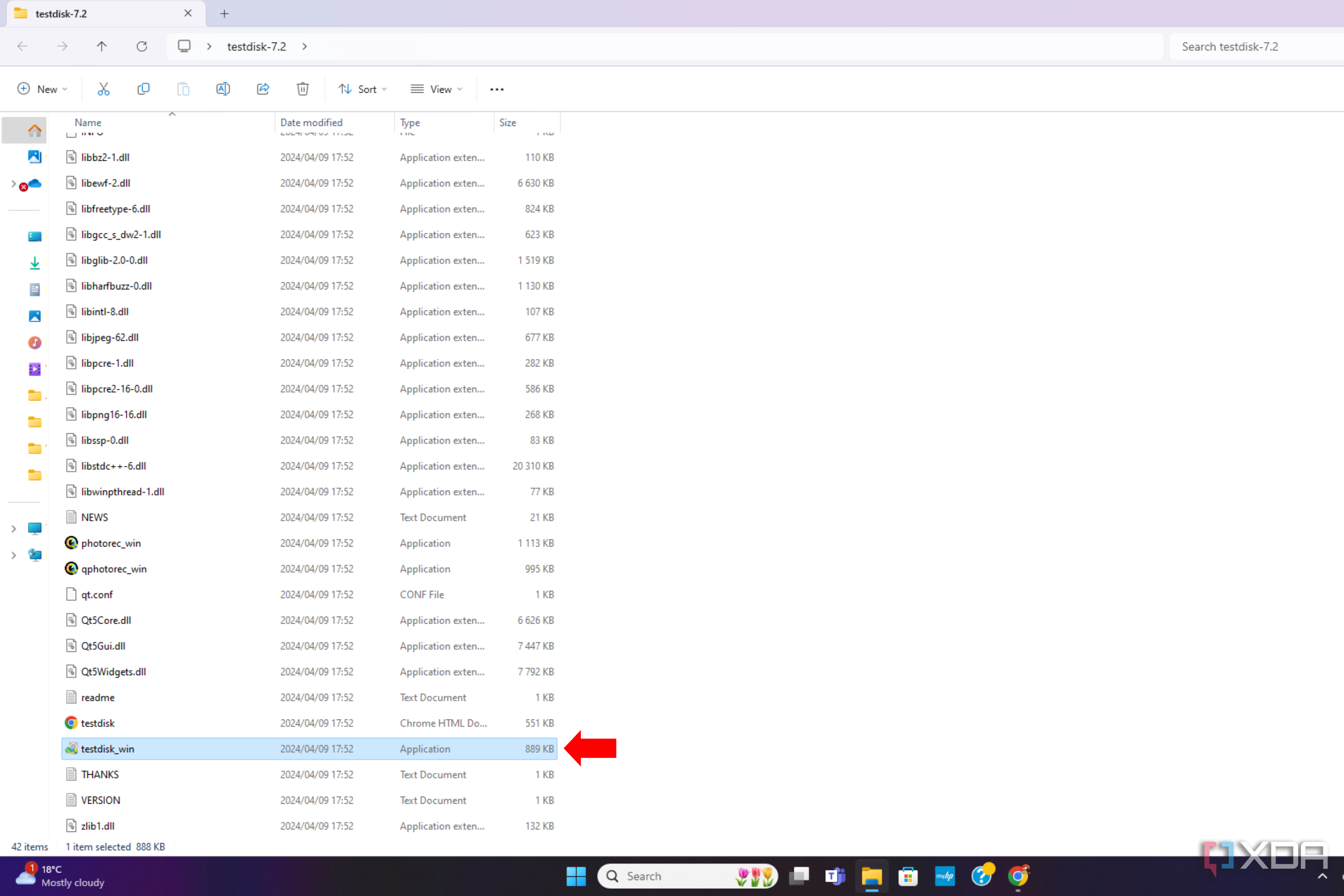Open Microsoft Store from the taskbar

[x=908, y=876]
